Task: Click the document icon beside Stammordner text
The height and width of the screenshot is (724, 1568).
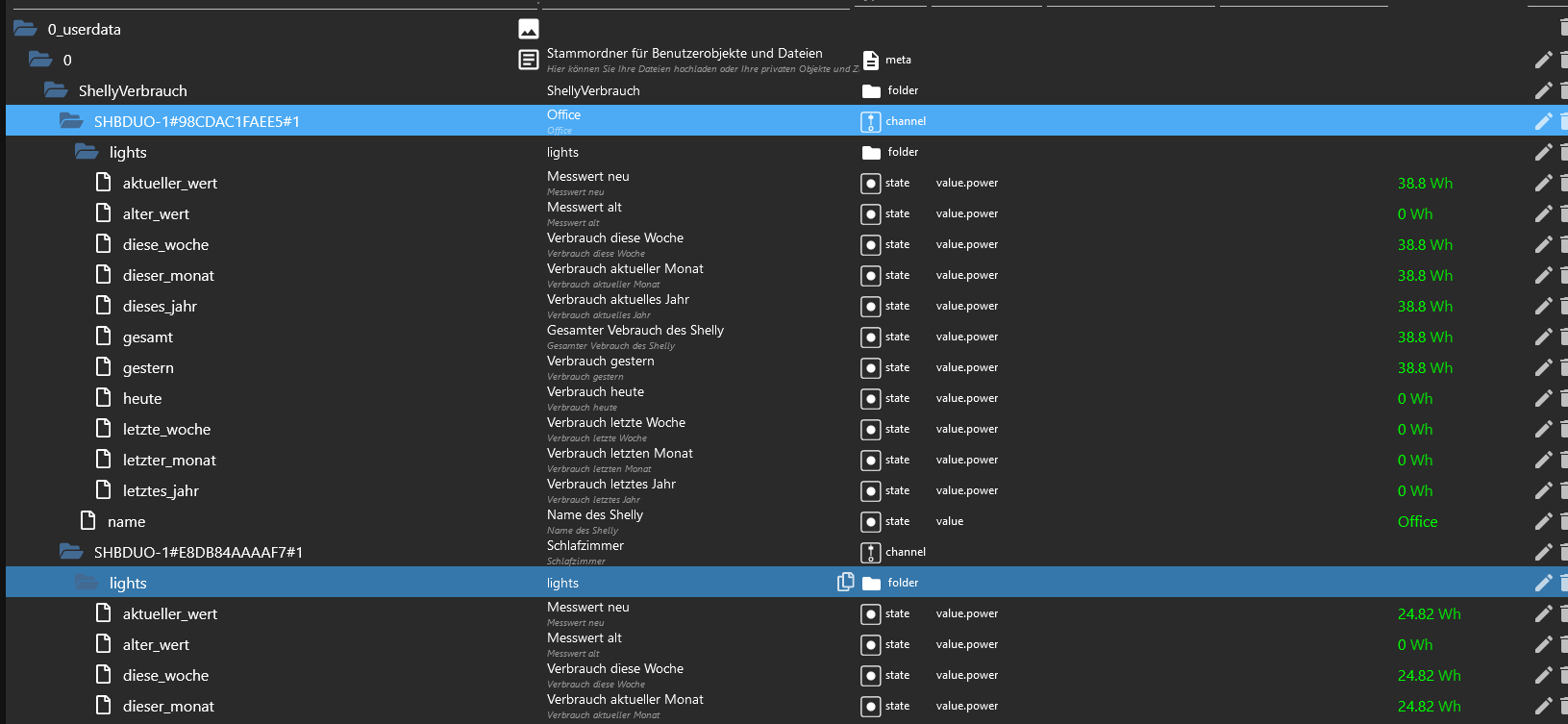Action: (x=529, y=60)
